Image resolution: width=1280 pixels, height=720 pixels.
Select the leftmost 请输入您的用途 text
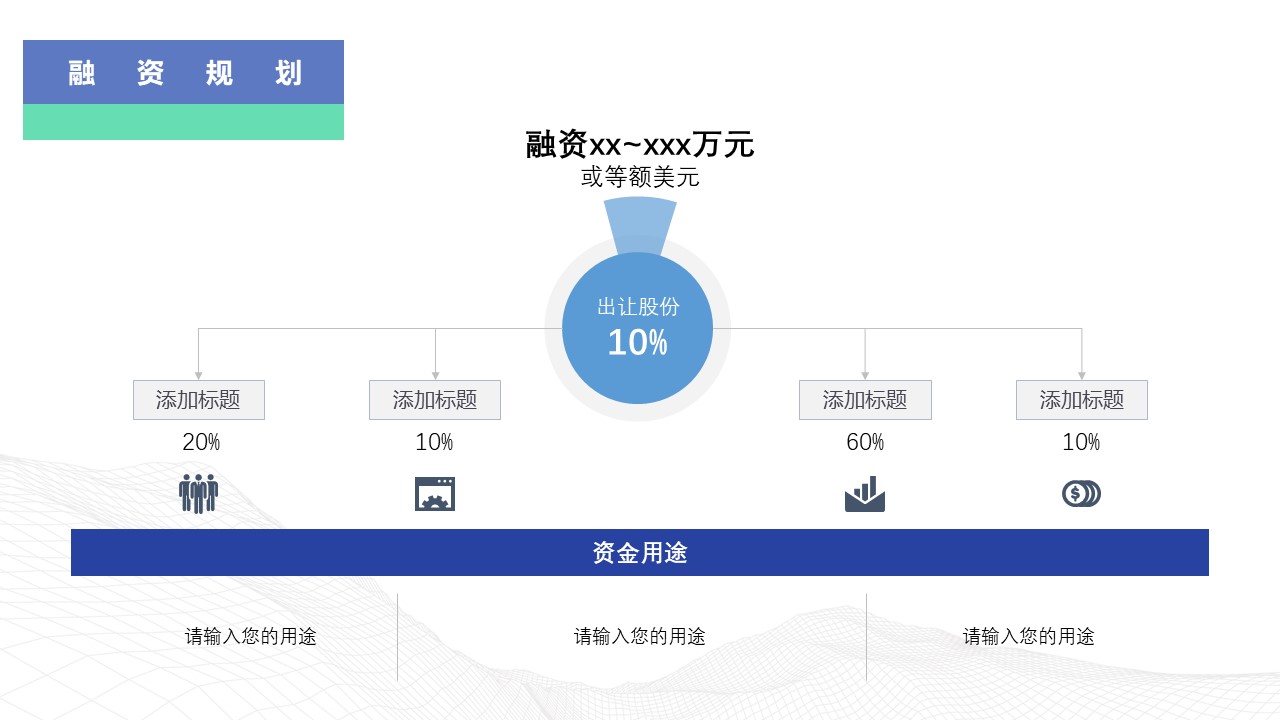click(250, 636)
